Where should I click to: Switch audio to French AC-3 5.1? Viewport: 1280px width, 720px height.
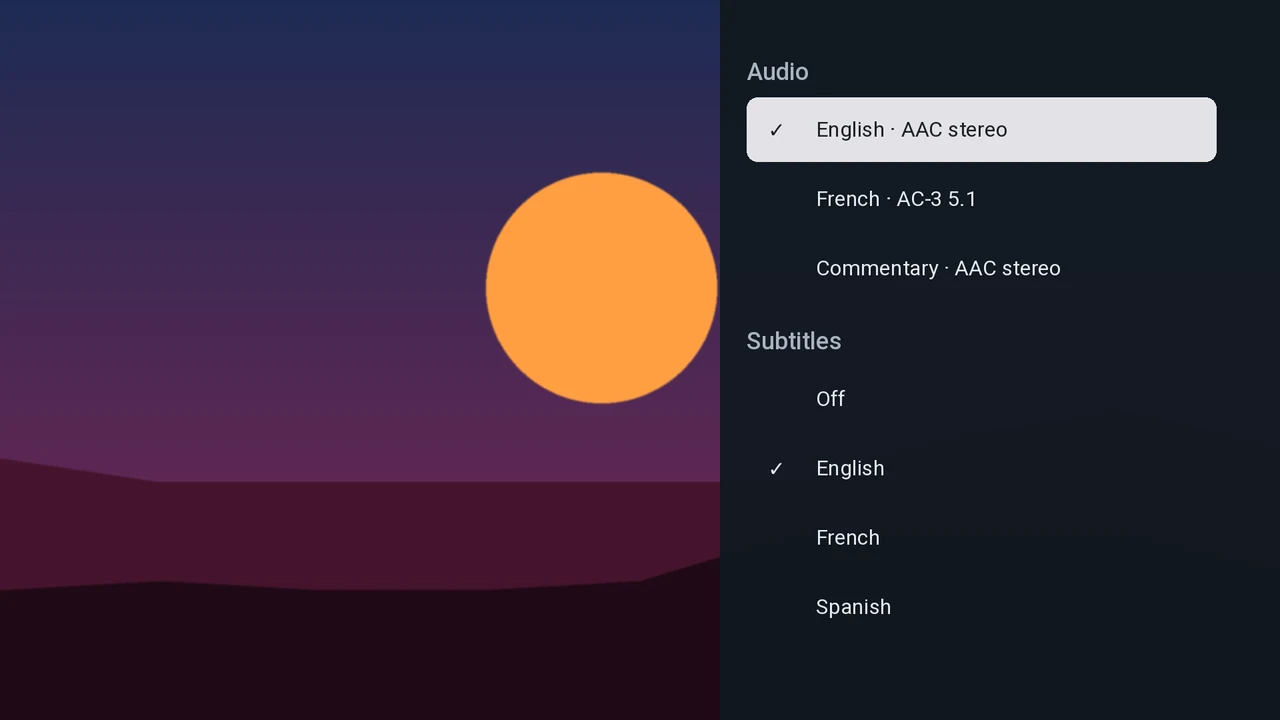coord(981,199)
